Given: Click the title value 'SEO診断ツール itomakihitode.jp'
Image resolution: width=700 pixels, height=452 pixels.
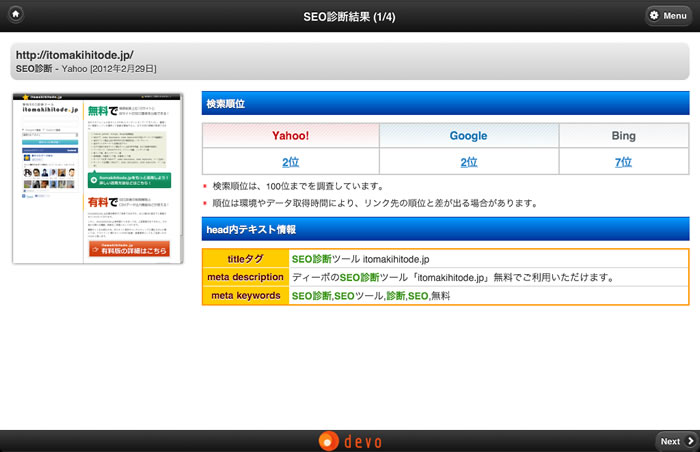Looking at the screenshot, I should 360,259.
